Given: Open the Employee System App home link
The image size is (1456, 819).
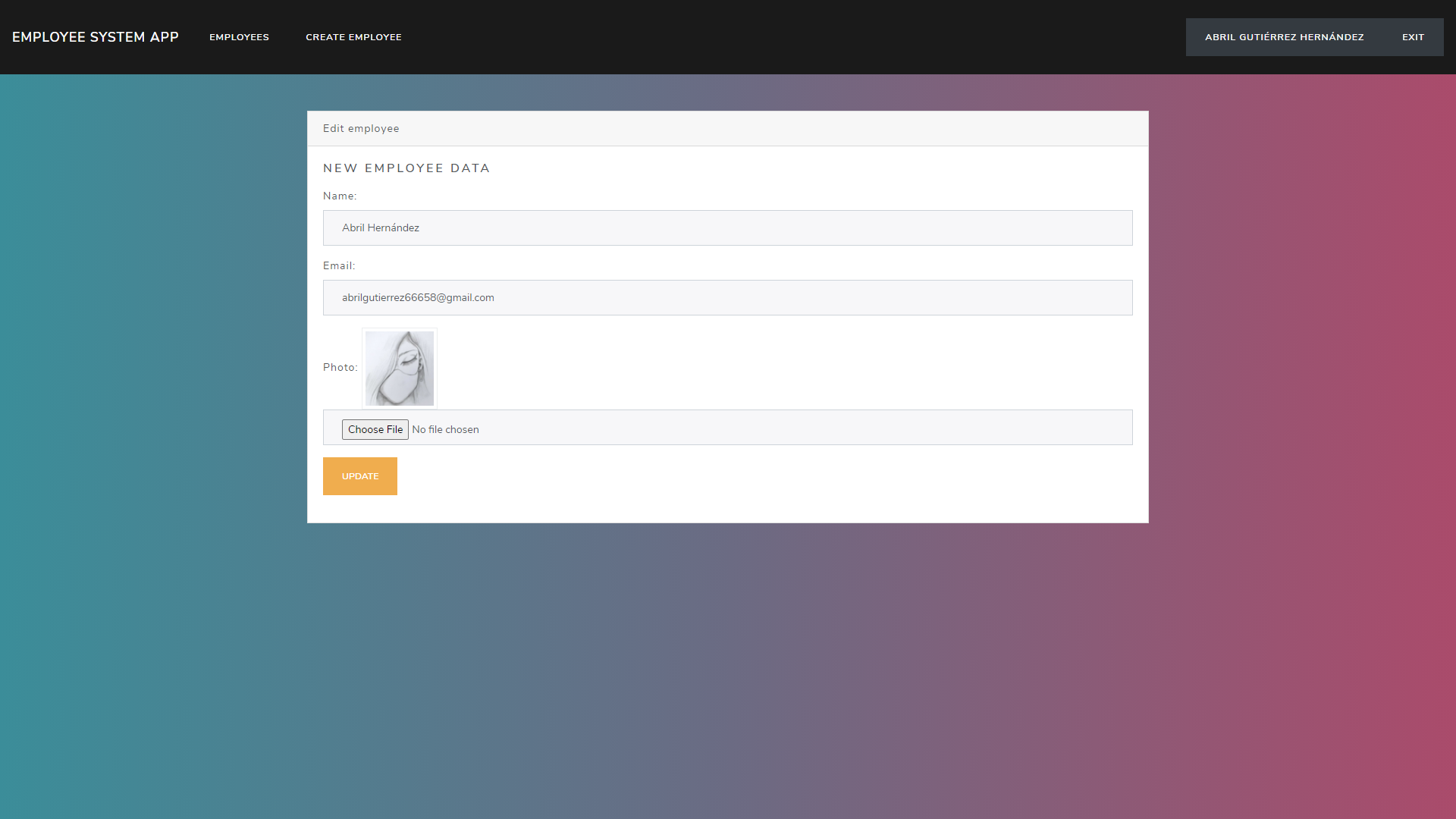Looking at the screenshot, I should [96, 37].
